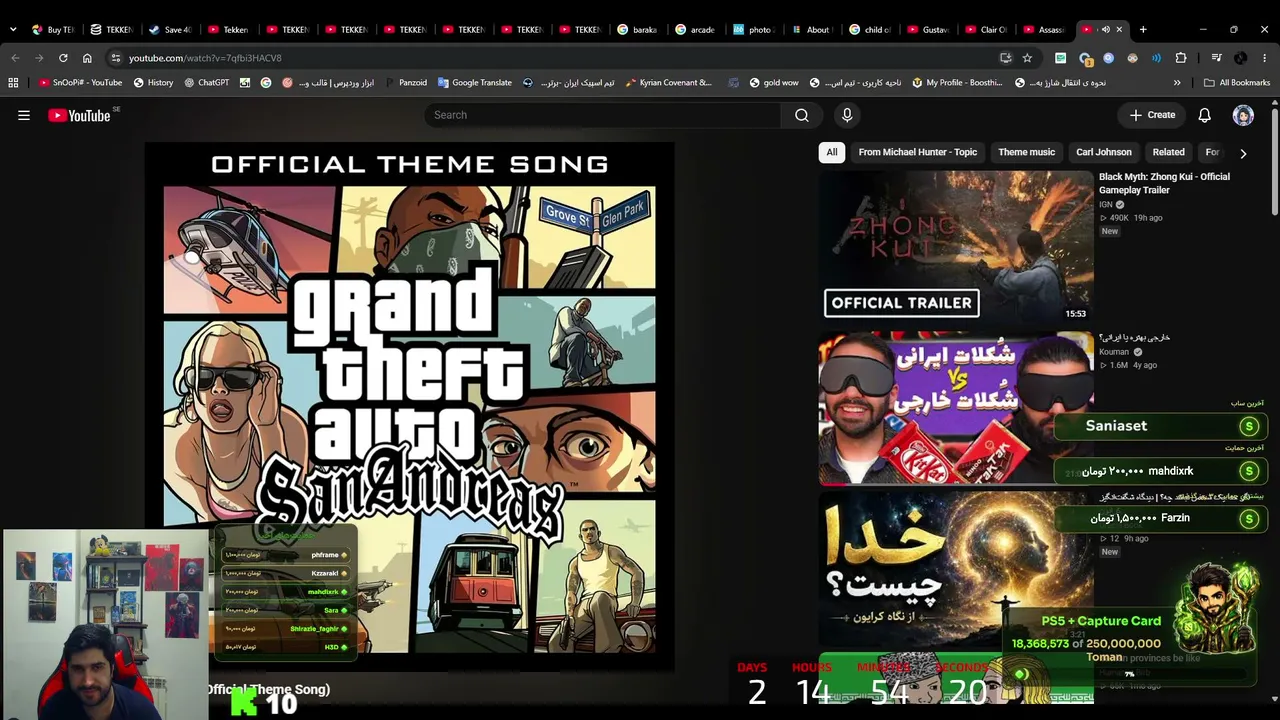Expand the hidden bookmarks overflow chevron
Image resolution: width=1280 pixels, height=720 pixels.
coord(1177,83)
